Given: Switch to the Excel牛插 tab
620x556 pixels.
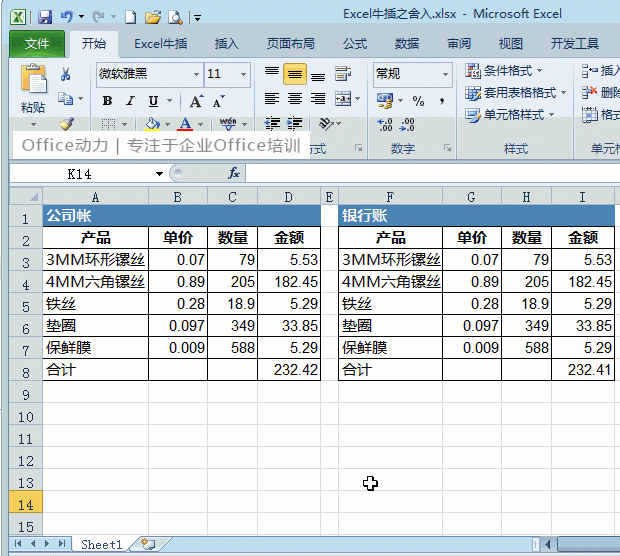Looking at the screenshot, I should (x=161, y=43).
